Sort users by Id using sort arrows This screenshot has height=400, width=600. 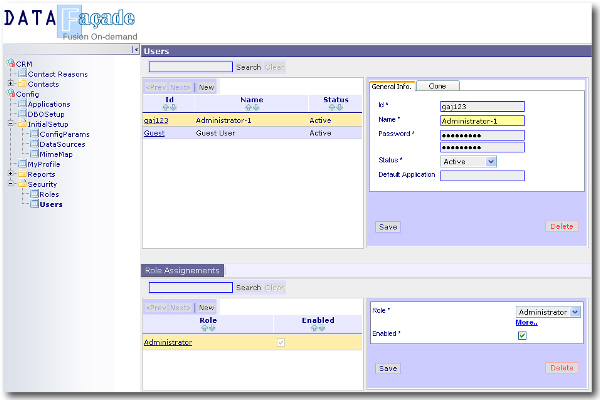click(170, 108)
